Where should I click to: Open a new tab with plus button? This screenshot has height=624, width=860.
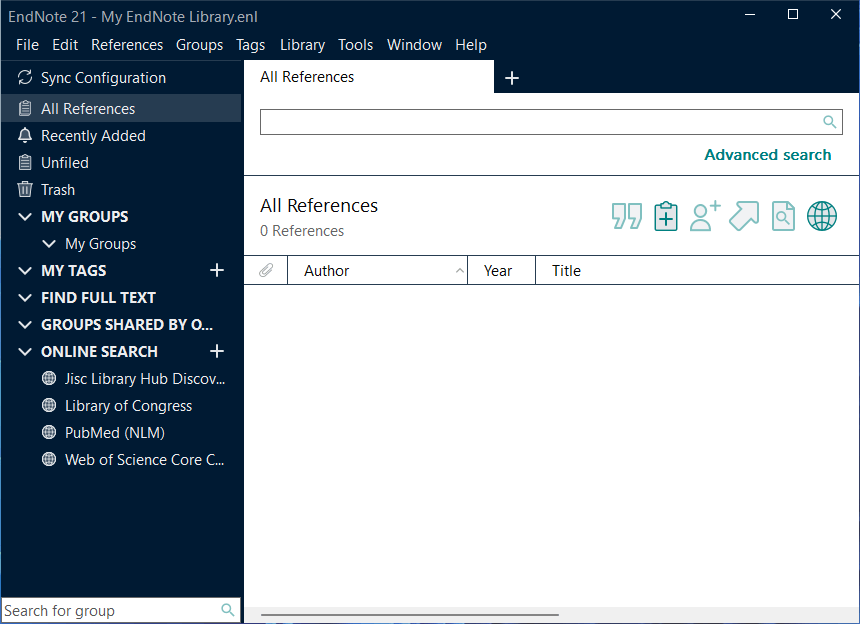512,78
